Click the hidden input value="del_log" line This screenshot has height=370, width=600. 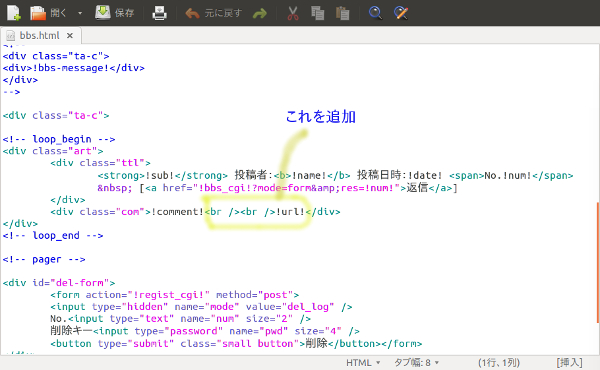tap(201, 307)
